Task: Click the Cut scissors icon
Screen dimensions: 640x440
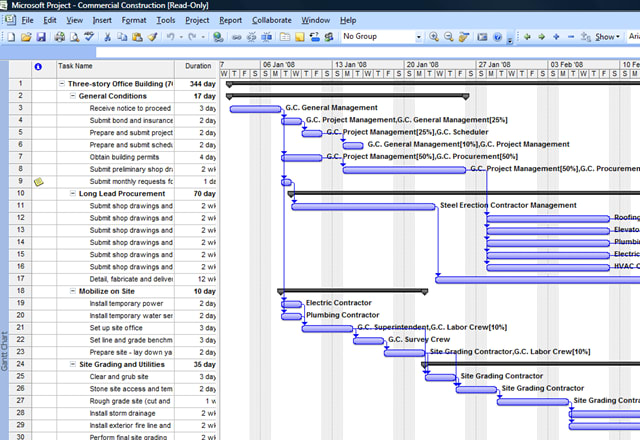Action: point(107,37)
